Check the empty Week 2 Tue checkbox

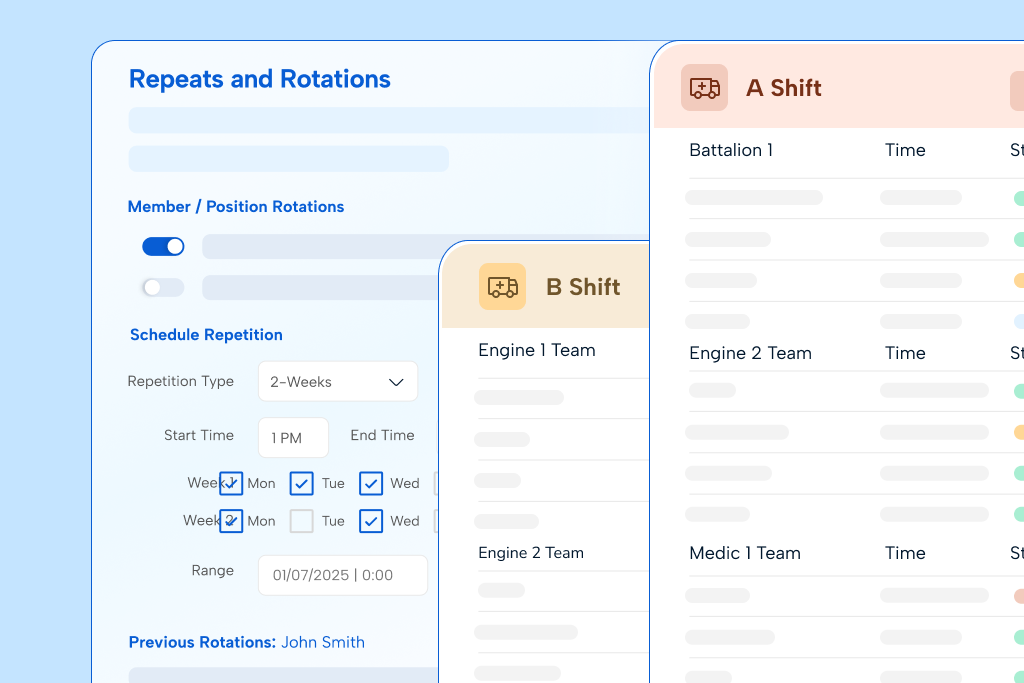(x=302, y=521)
